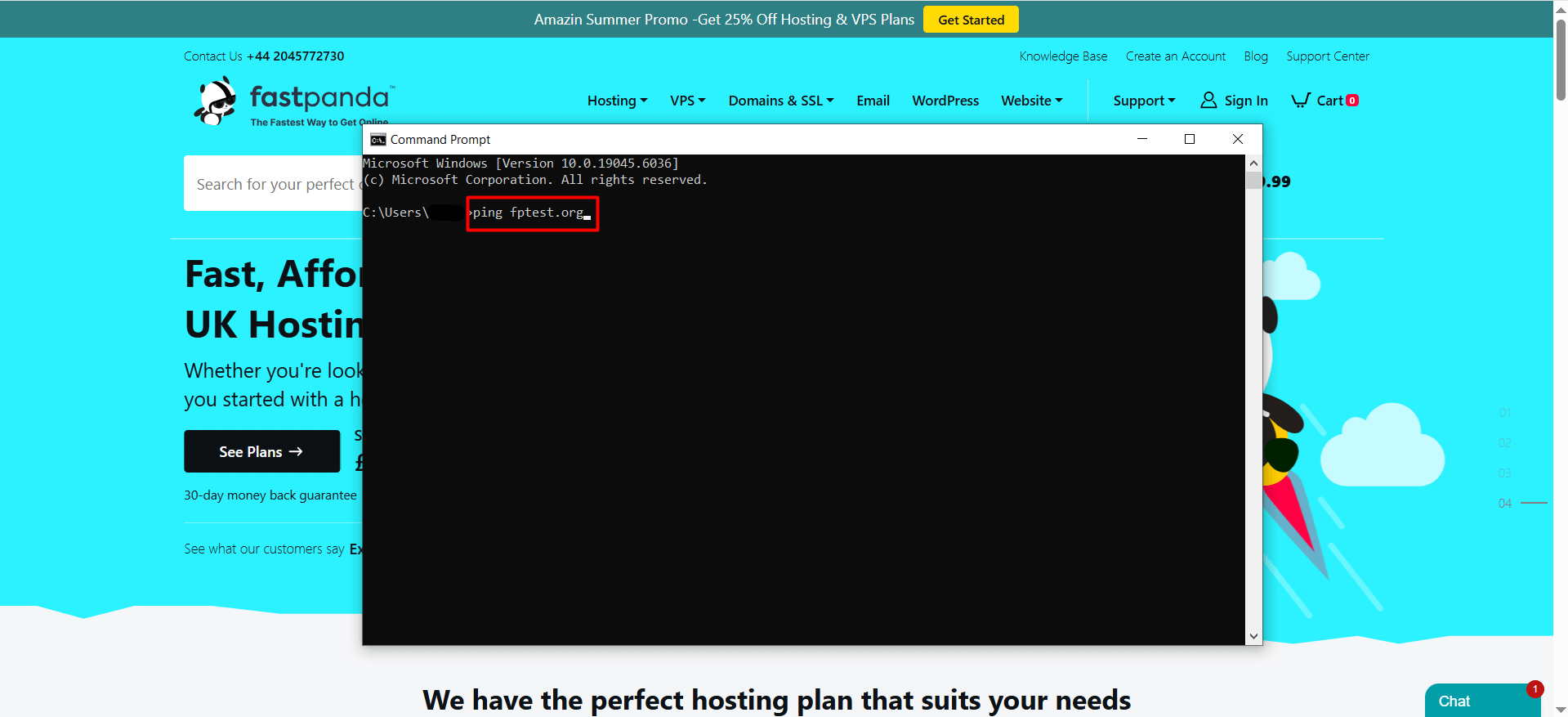Jump to slide 03 indicator
The height and width of the screenshot is (717, 1568).
point(1505,473)
